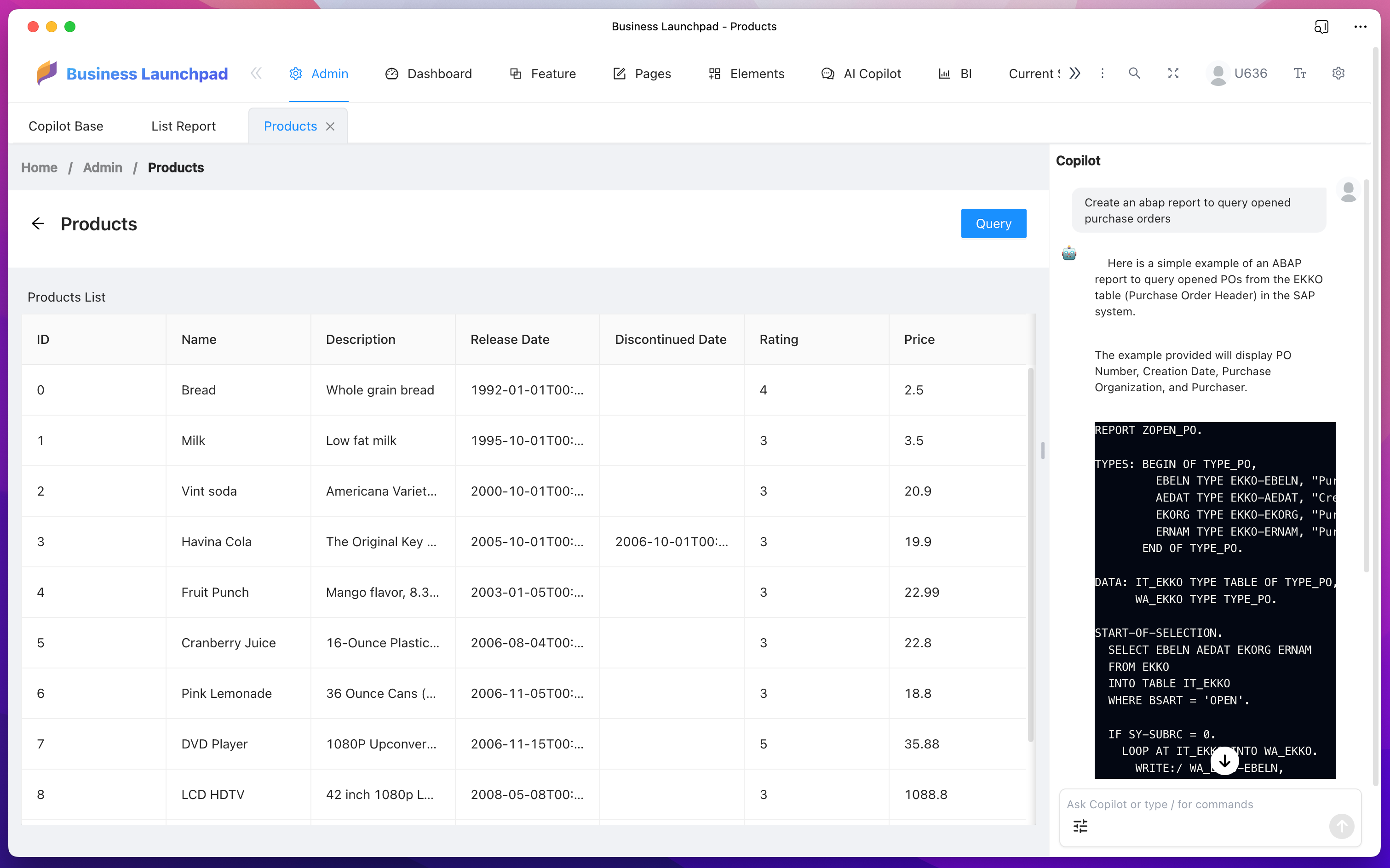The image size is (1390, 868).
Task: Click the back arrow beside Products heading
Action: click(x=38, y=224)
